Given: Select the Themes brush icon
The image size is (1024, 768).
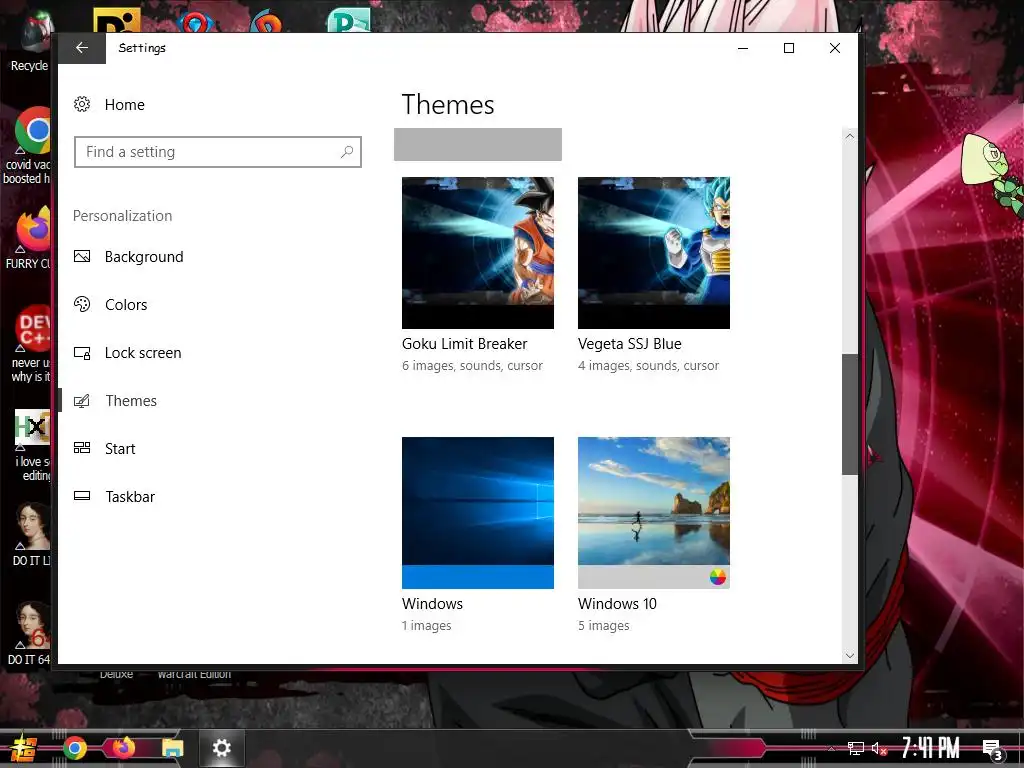Looking at the screenshot, I should point(82,401).
